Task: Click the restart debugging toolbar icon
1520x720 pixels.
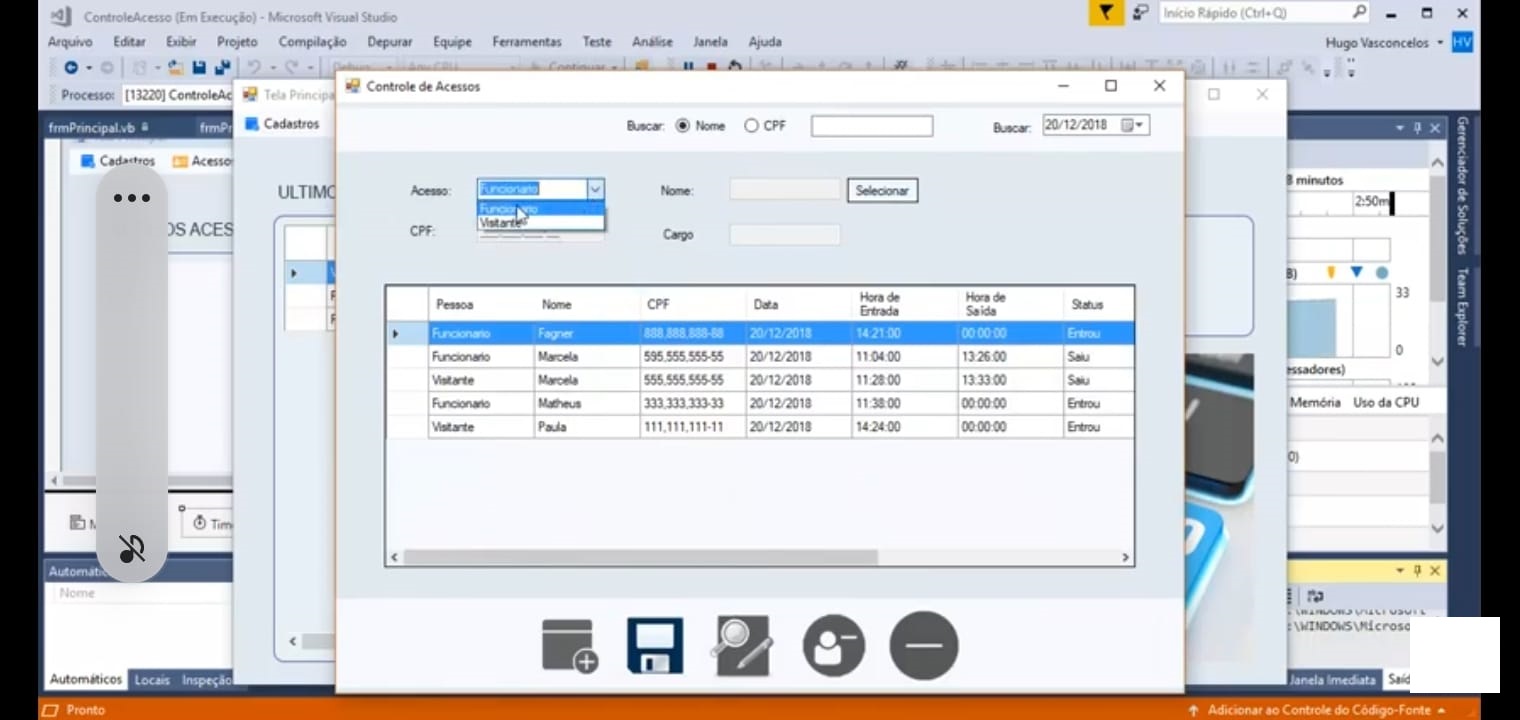Action: (x=735, y=68)
